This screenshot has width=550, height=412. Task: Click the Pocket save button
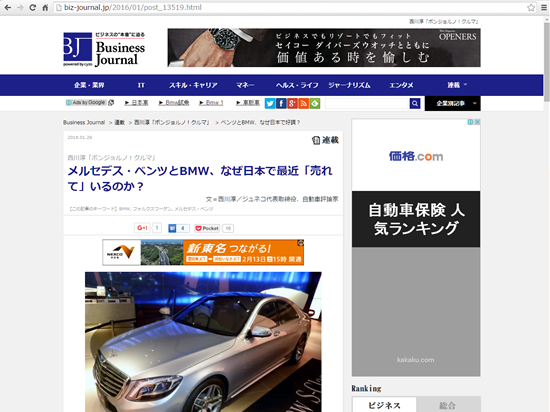(207, 228)
